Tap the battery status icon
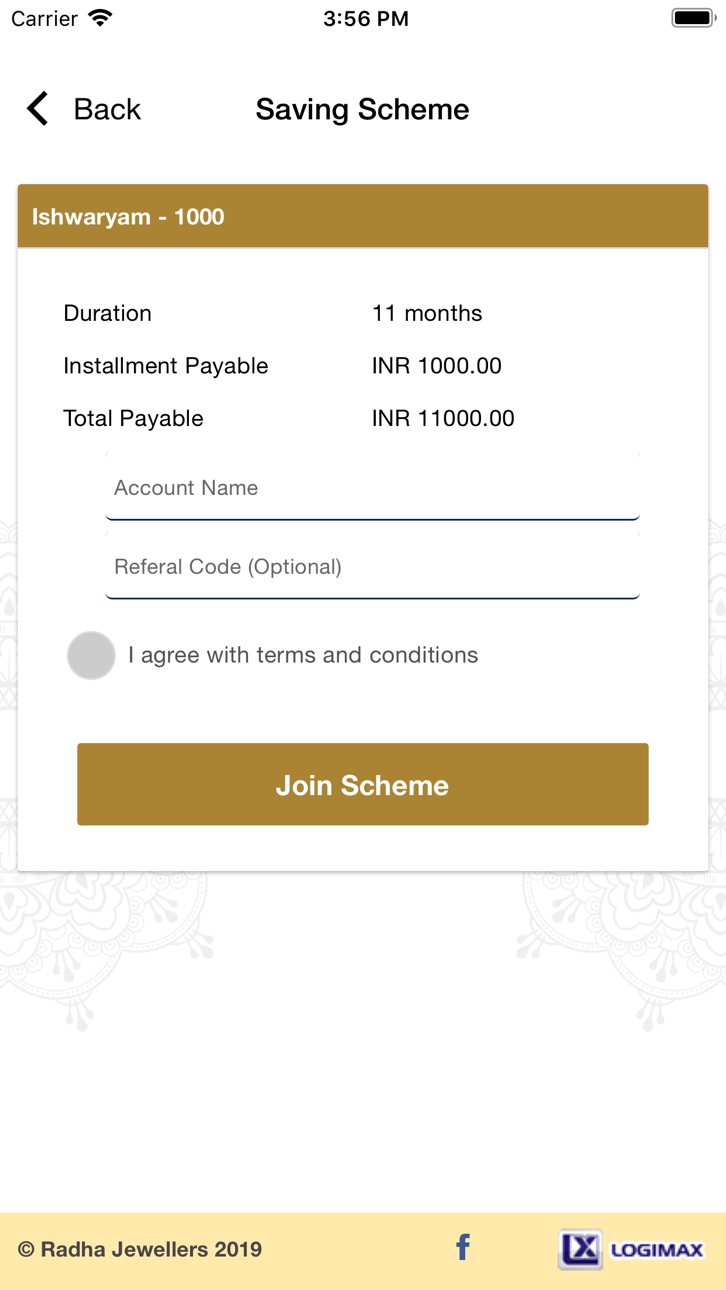The height and width of the screenshot is (1290, 726). point(692,18)
